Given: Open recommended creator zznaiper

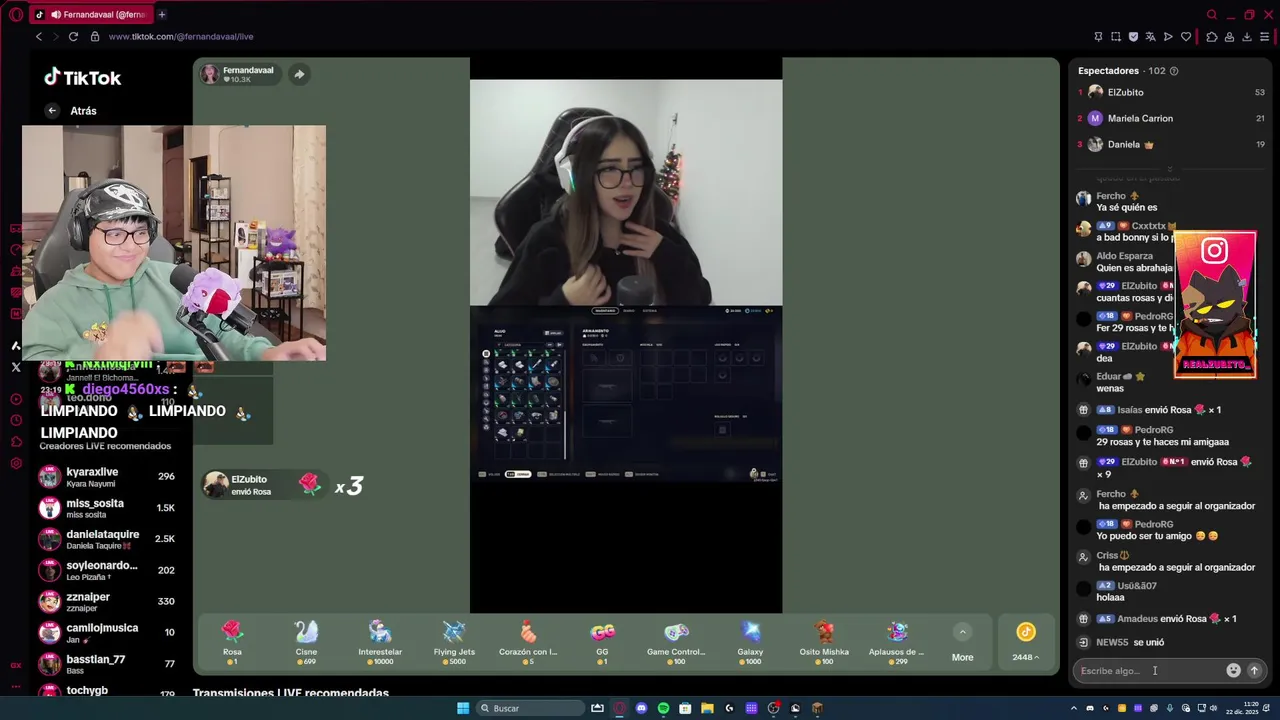Looking at the screenshot, I should pos(107,601).
